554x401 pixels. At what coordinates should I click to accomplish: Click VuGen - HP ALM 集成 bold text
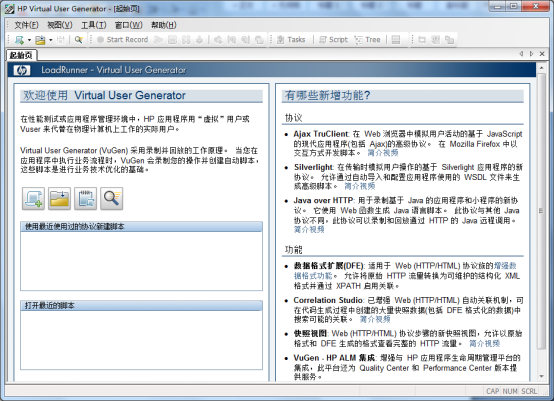click(x=334, y=358)
